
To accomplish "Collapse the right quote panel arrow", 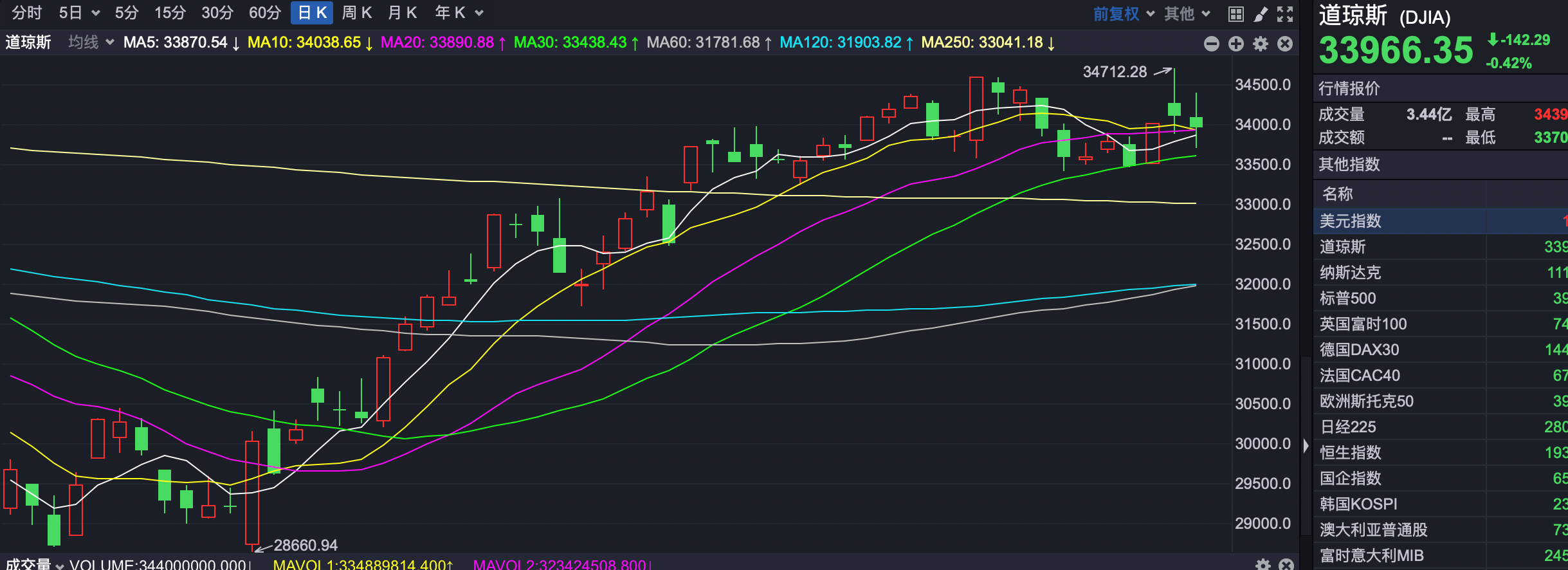I will pyautogui.click(x=1306, y=445).
